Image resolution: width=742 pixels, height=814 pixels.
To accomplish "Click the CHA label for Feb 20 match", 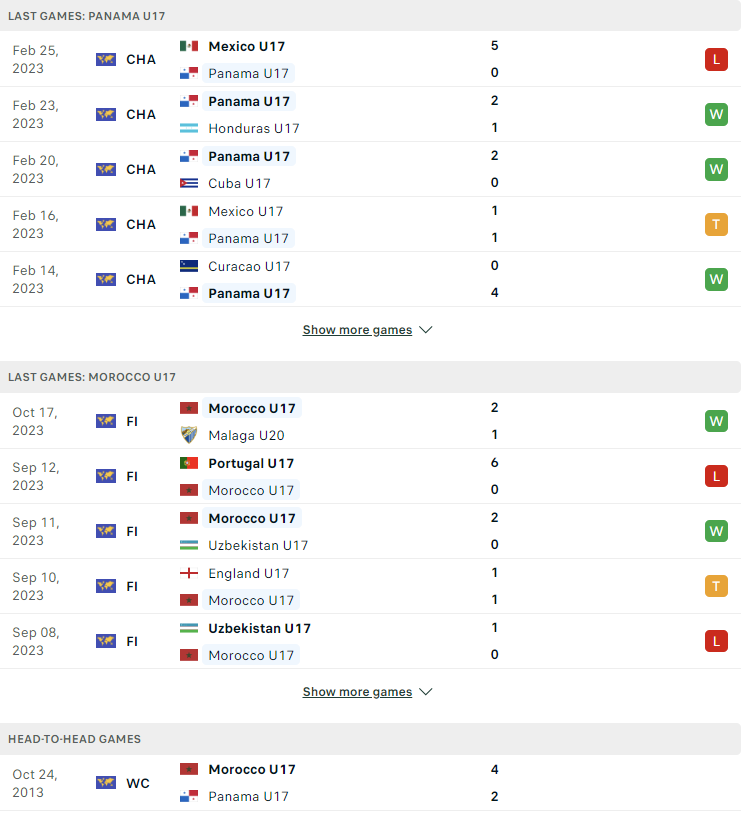I will click(x=141, y=170).
